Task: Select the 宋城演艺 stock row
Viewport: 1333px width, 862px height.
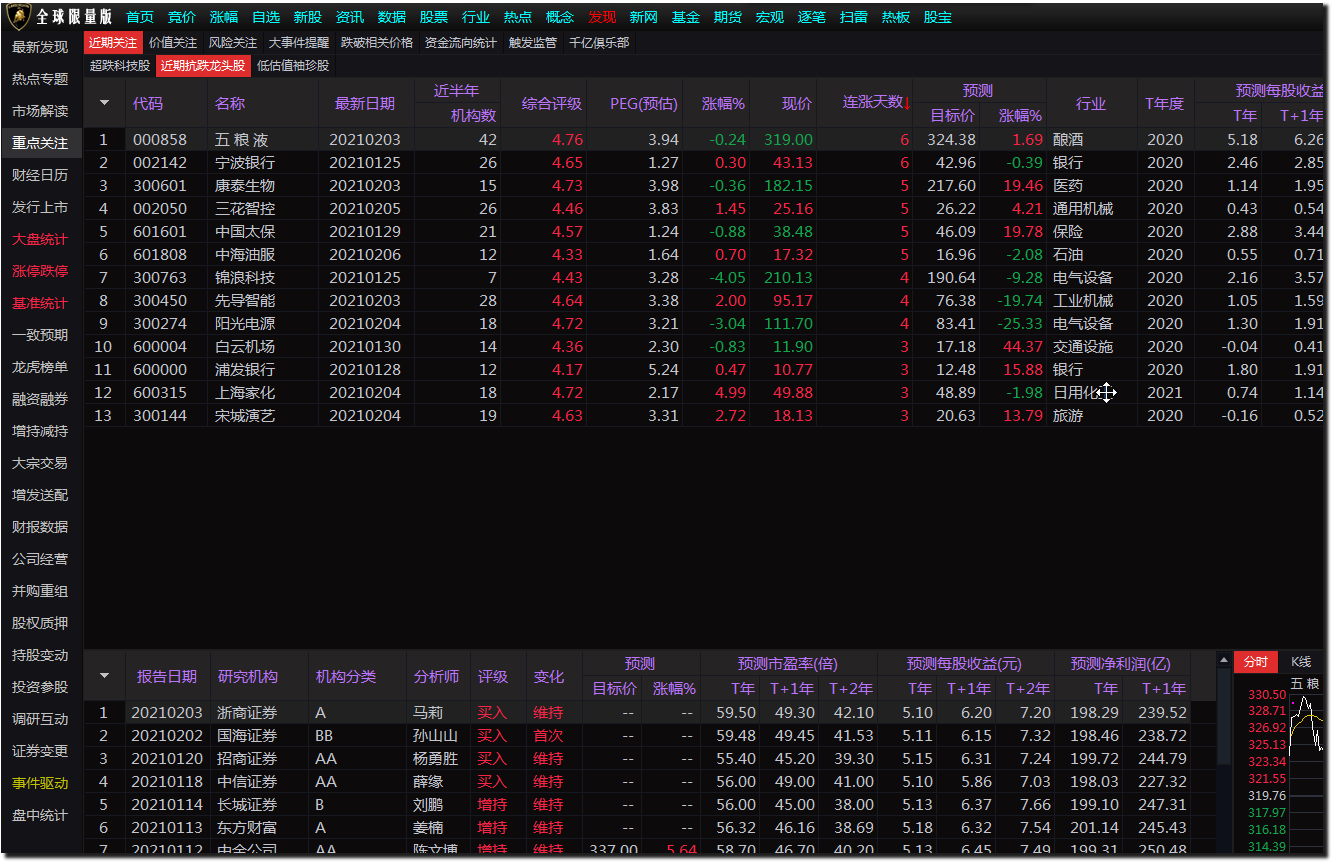Action: click(705, 416)
